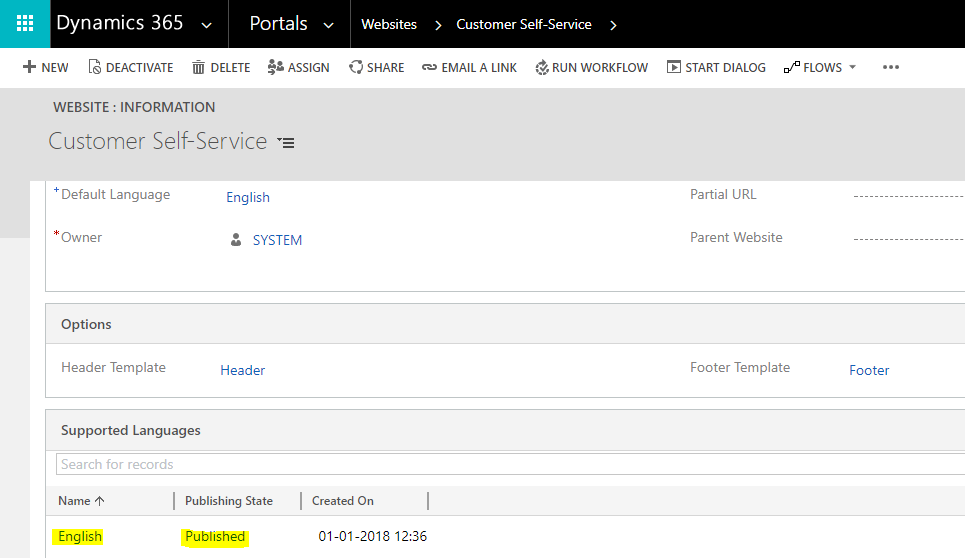Click the Default Language field label

coord(116,194)
